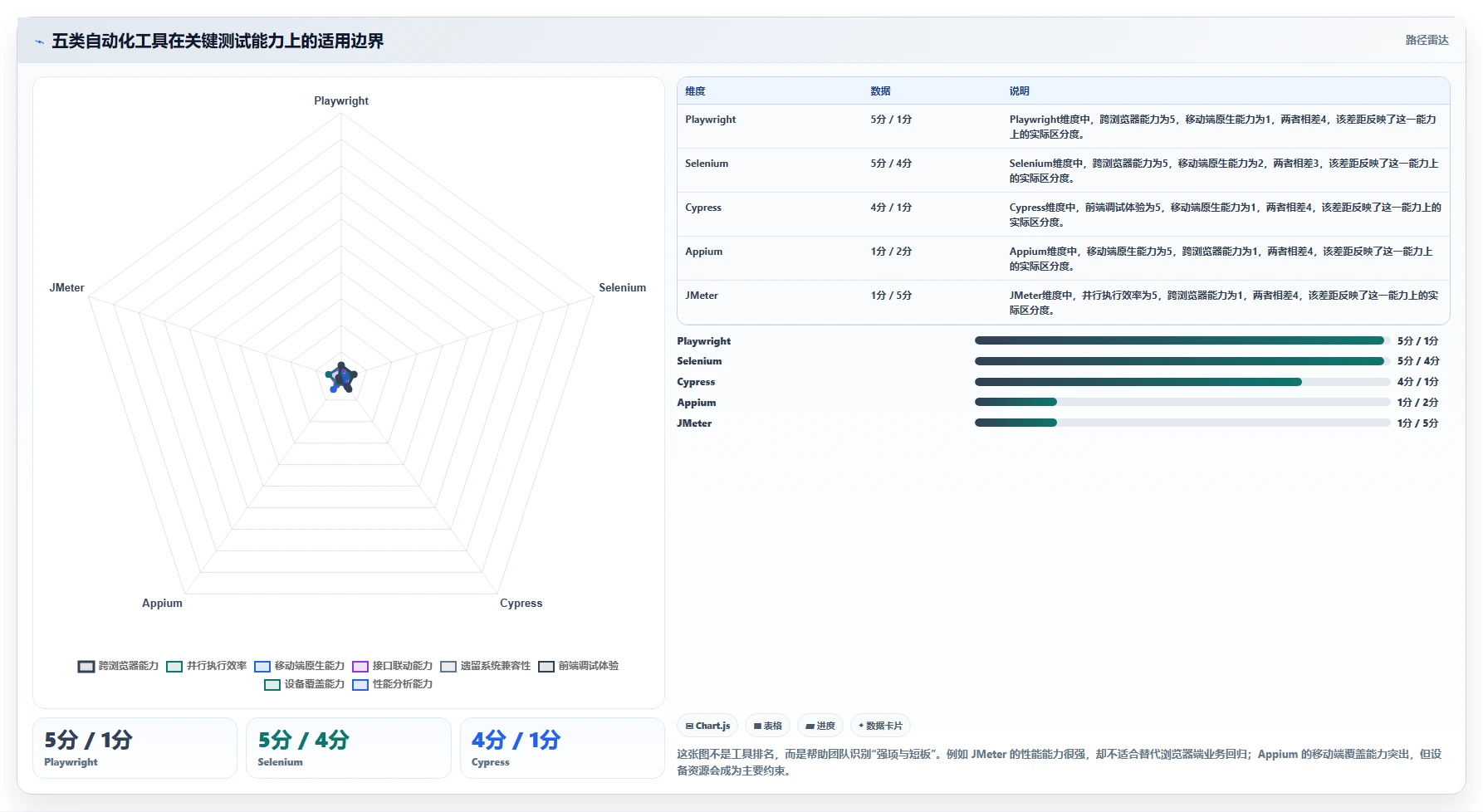The image size is (1483, 812).
Task: Click the data cluster at the radar center
Action: (341, 378)
